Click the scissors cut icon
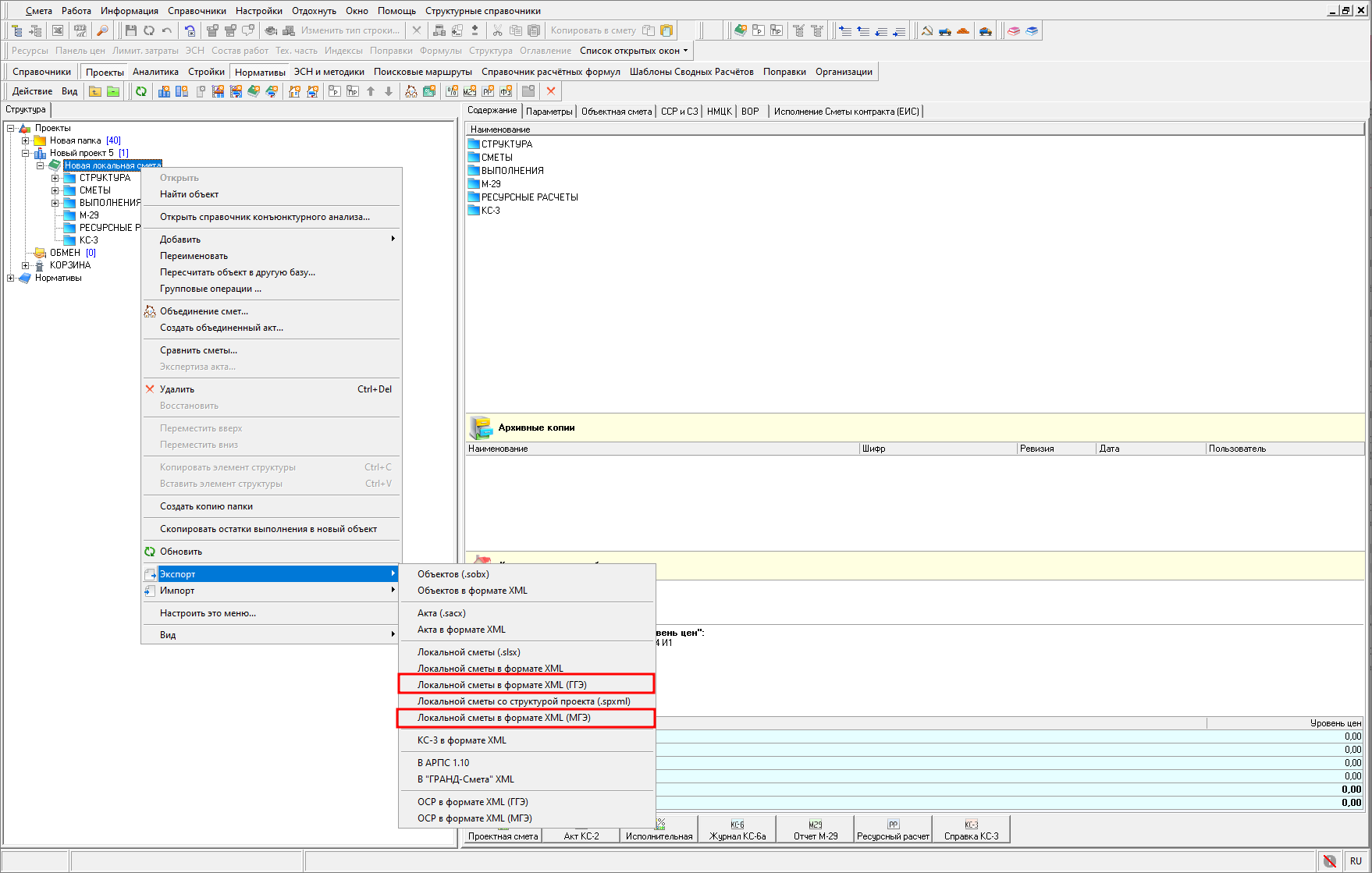Viewport: 1372px width, 873px height. pos(497,30)
